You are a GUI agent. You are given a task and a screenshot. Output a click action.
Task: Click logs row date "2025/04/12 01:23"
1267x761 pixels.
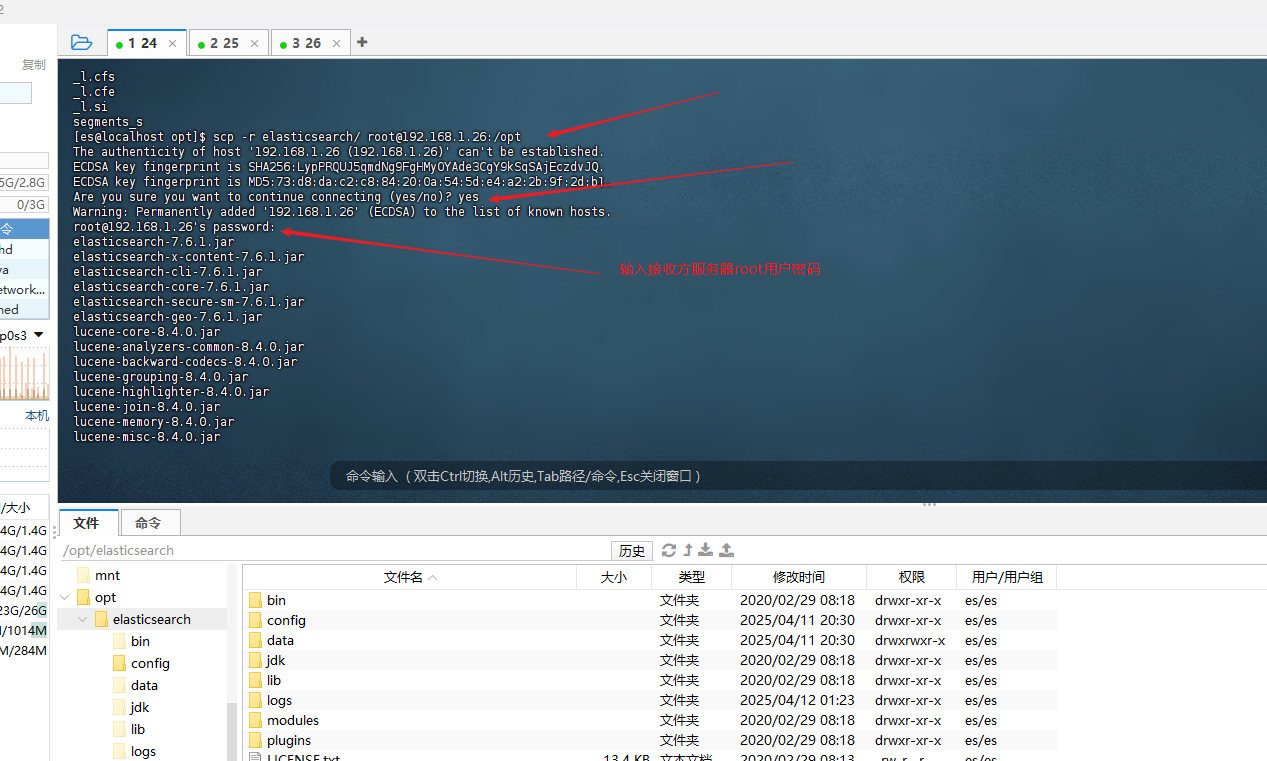pyautogui.click(x=797, y=700)
